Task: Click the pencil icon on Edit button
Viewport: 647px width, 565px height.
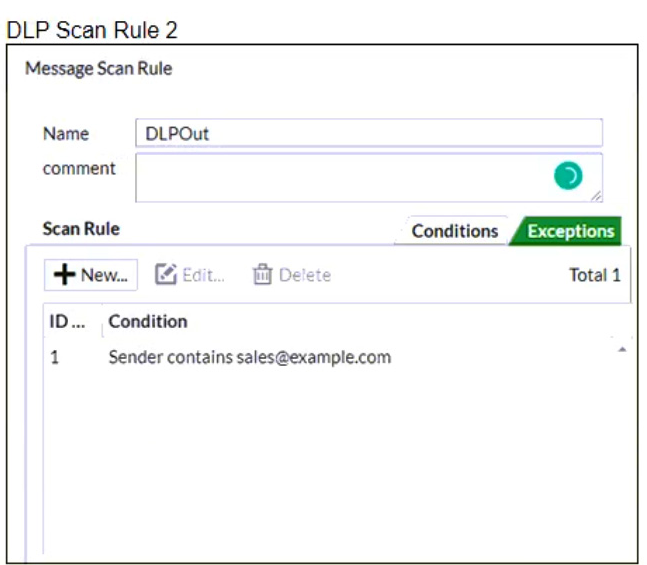Action: pos(167,275)
